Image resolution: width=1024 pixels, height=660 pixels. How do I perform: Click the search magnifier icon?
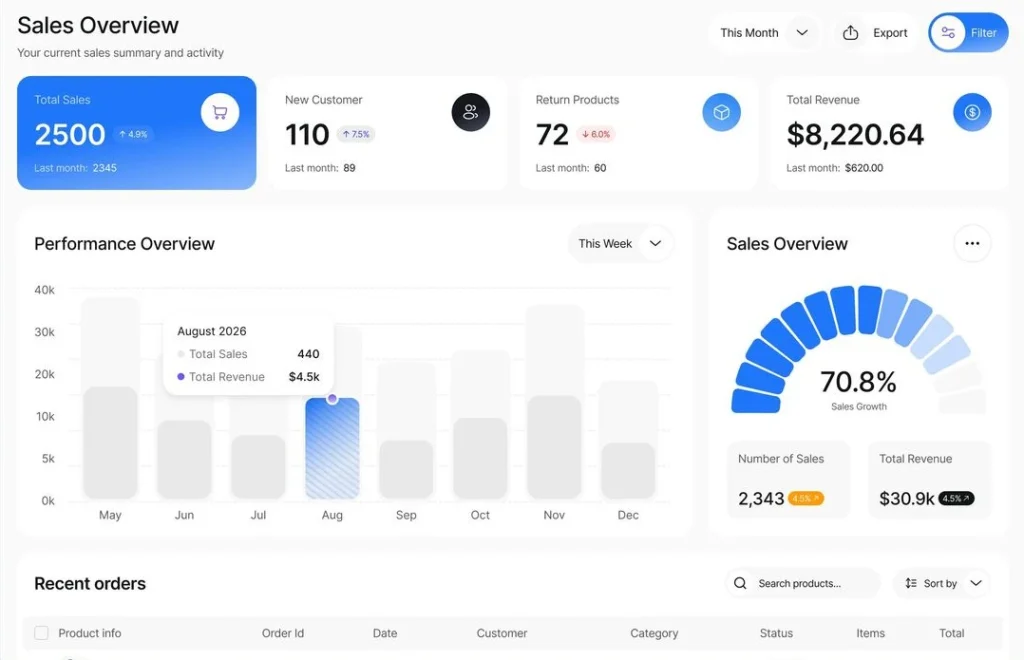tap(740, 583)
